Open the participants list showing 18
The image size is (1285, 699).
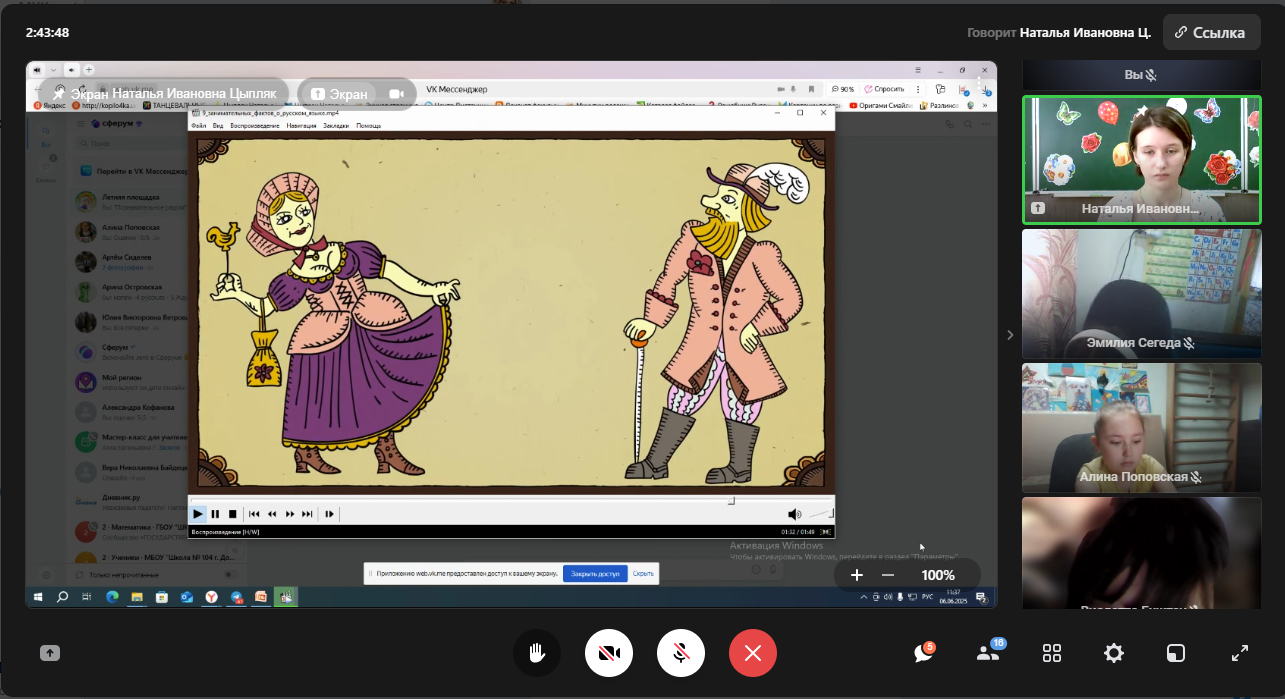pyautogui.click(x=988, y=653)
